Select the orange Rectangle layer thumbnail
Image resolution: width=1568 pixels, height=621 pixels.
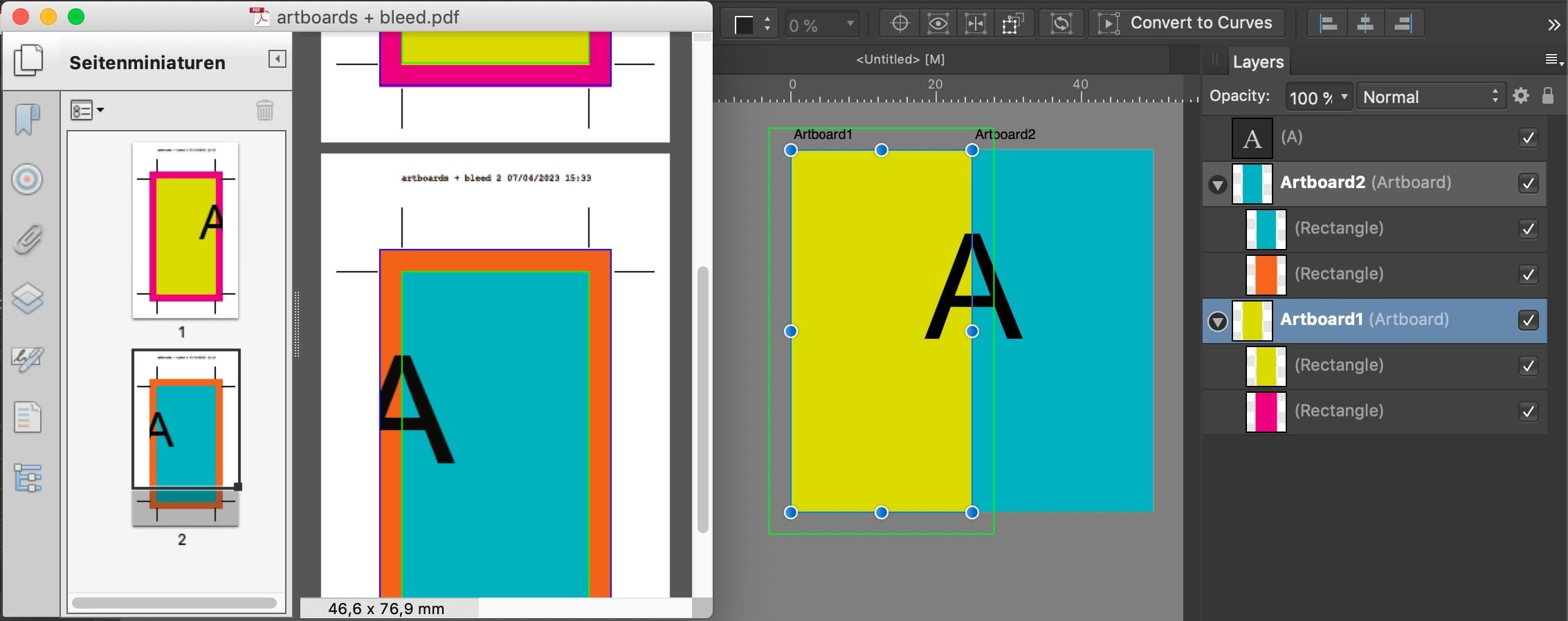[1266, 275]
